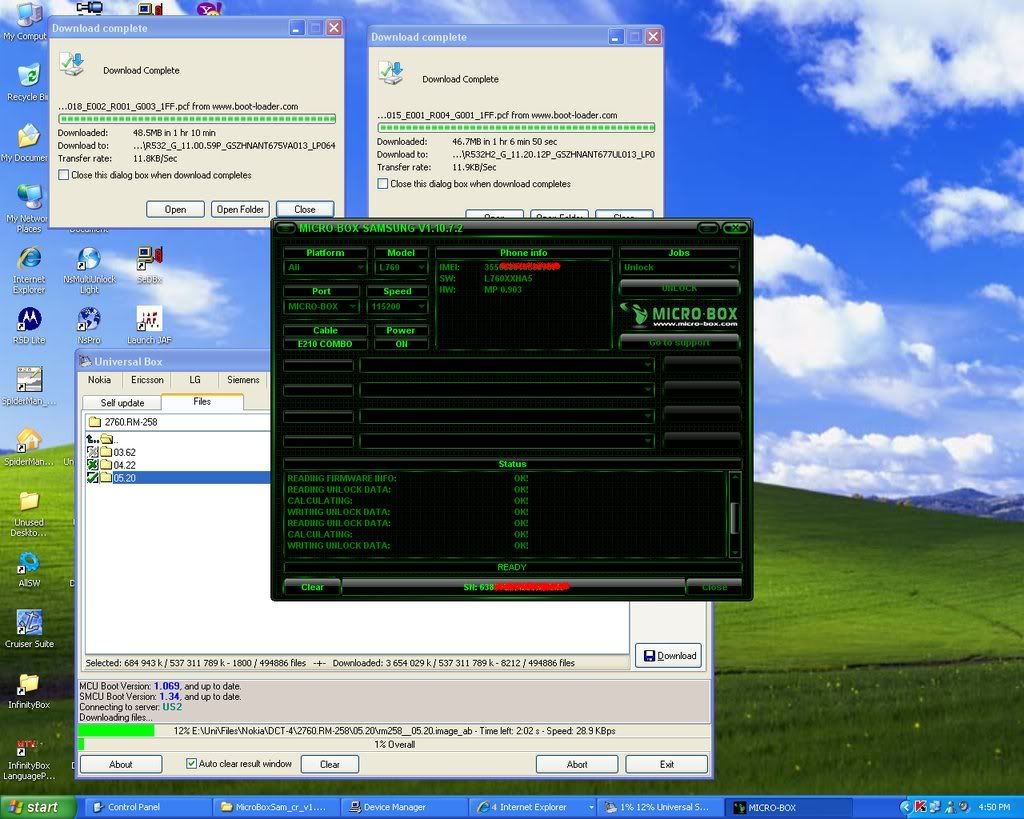Launch RSD Lite Motorola shortcut
The image size is (1024, 819).
[29, 325]
